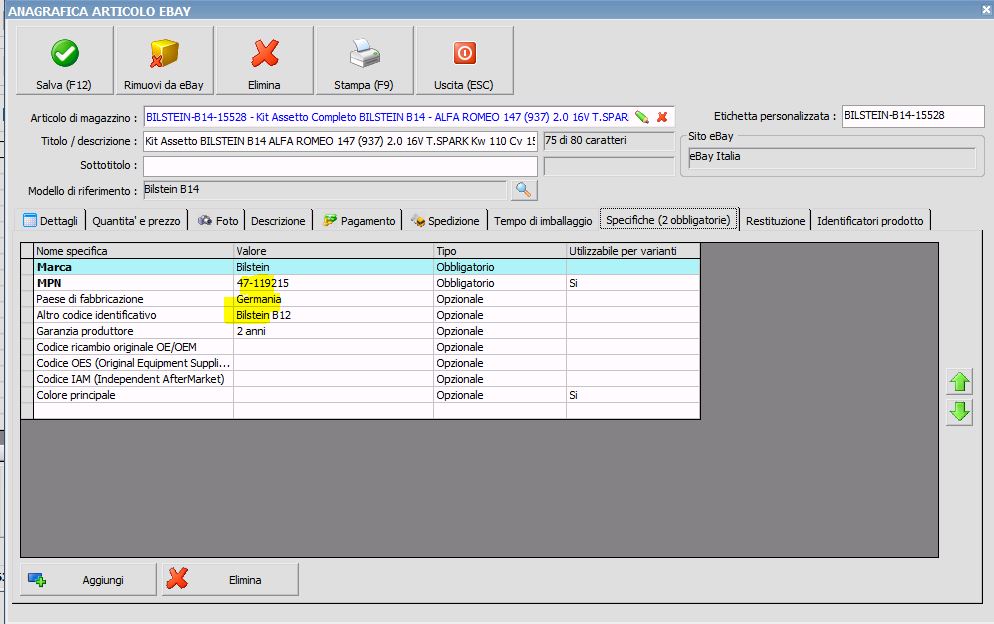The height and width of the screenshot is (624, 994).
Task: Click the row selector beside Marca row
Action: pos(27,267)
